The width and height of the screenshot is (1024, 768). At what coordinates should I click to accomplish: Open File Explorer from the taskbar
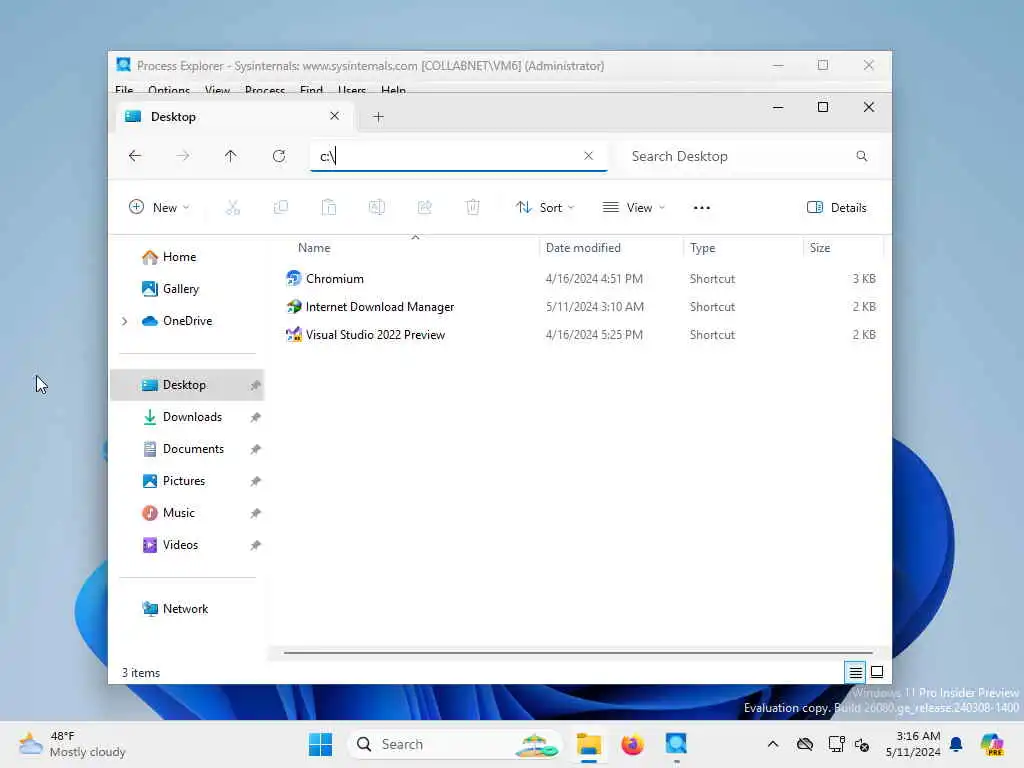[x=588, y=744]
